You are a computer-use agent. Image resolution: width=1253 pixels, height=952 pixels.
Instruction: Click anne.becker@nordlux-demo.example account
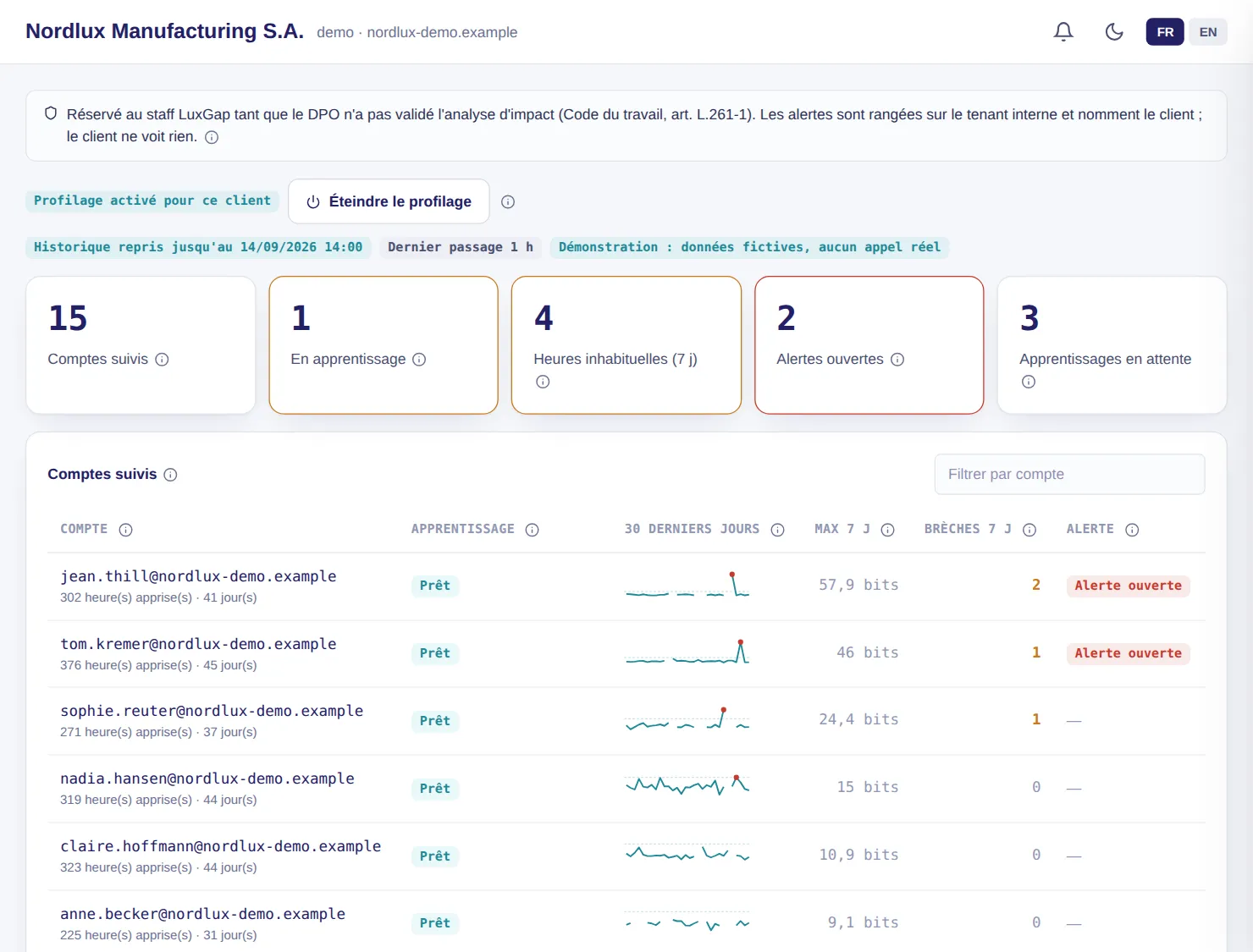[x=203, y=914]
